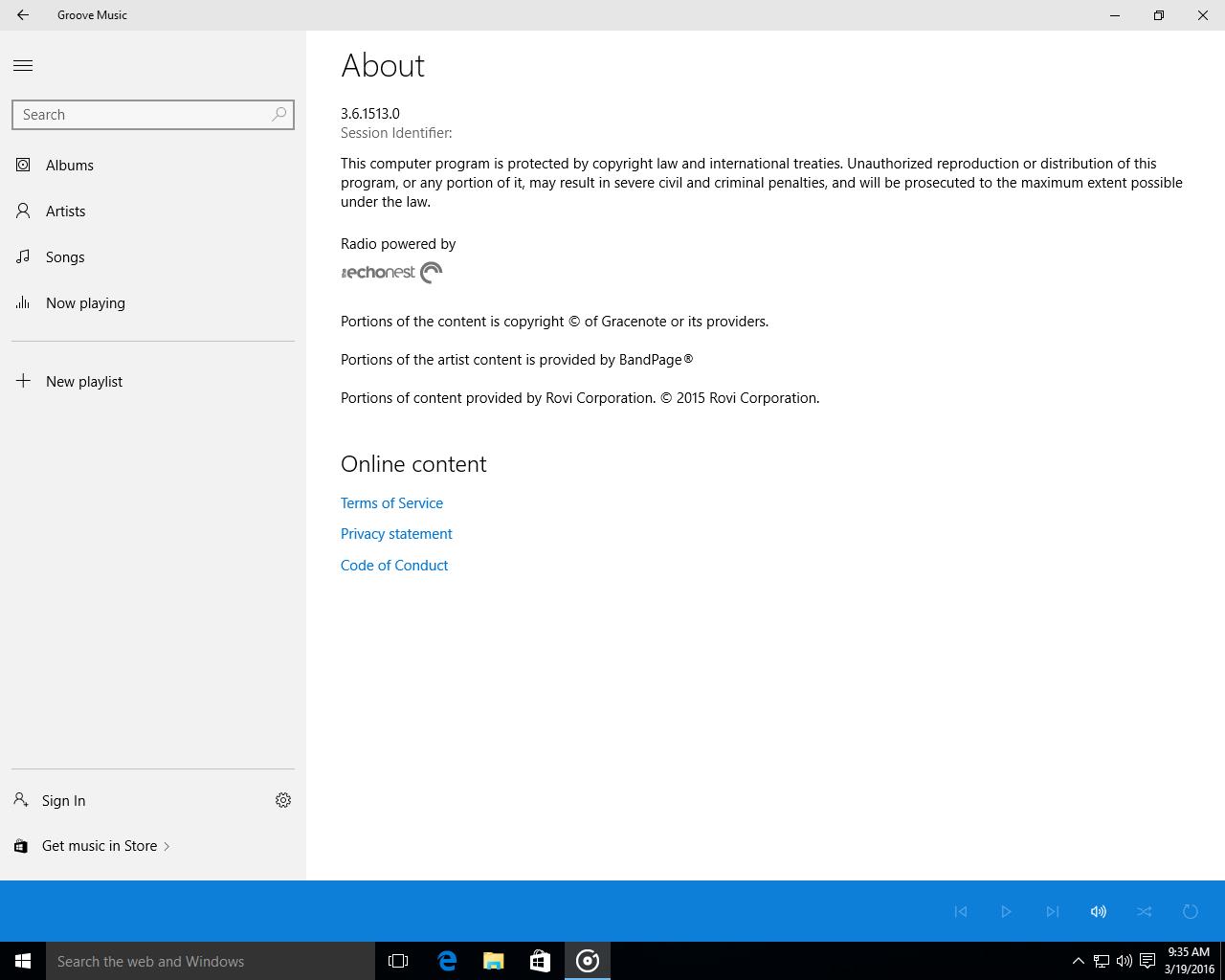This screenshot has height=980, width=1225.
Task: Create a New playlist
Action: [84, 382]
